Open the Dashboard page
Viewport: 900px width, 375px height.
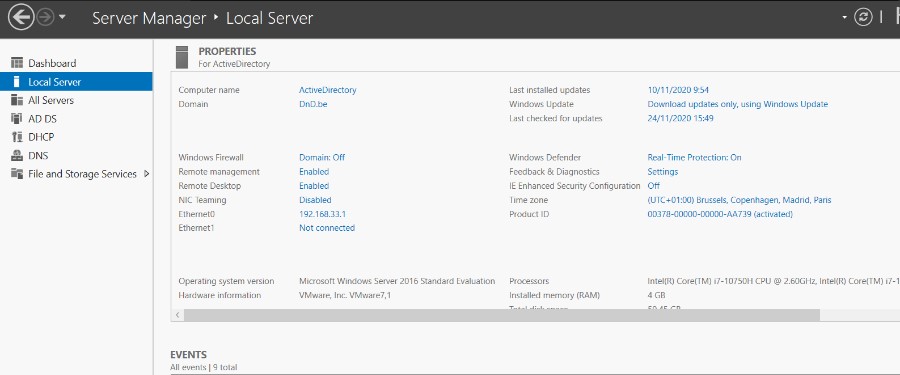tap(52, 63)
